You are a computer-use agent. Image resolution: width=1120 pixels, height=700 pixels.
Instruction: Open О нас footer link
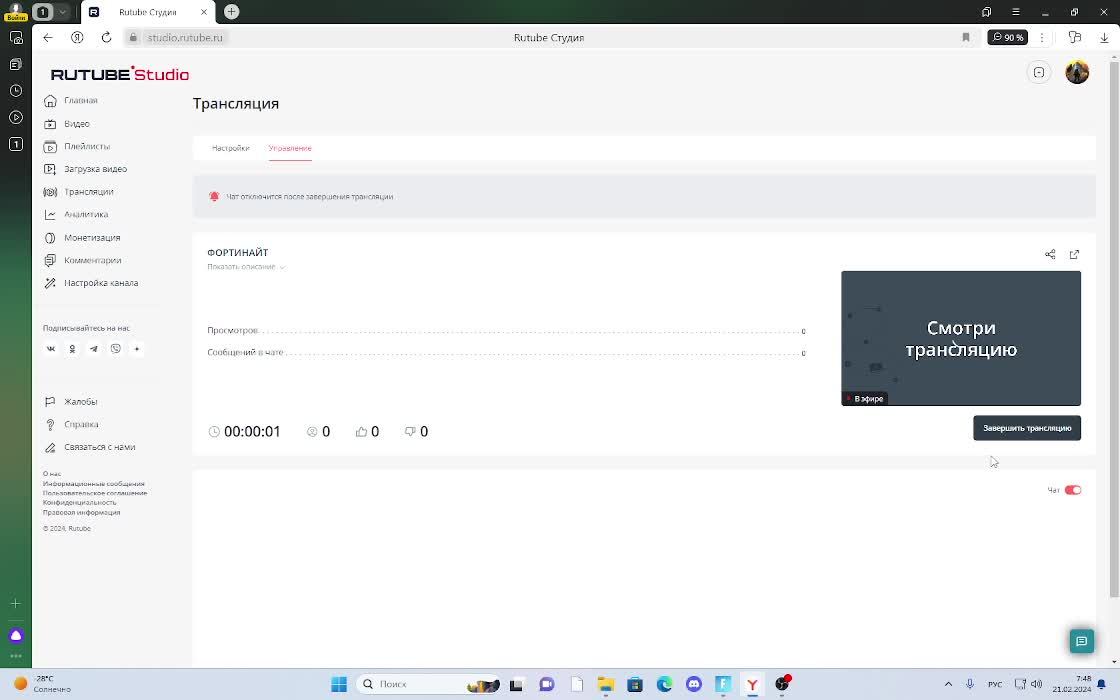pyautogui.click(x=51, y=474)
